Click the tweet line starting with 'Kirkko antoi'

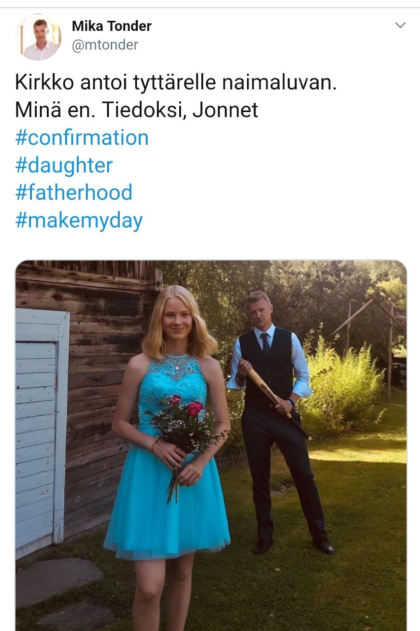(176, 82)
